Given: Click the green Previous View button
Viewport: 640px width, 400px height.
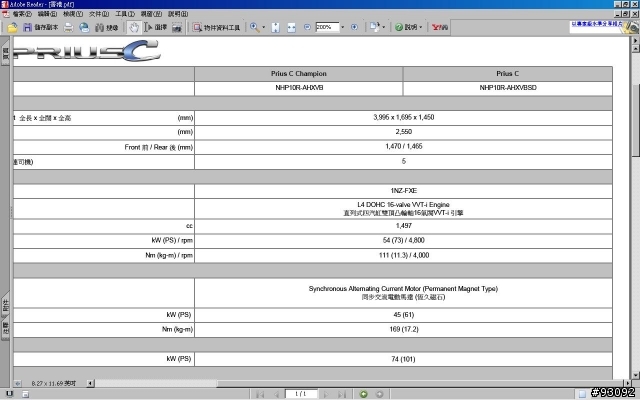Looking at the screenshot, I should tap(363, 394).
